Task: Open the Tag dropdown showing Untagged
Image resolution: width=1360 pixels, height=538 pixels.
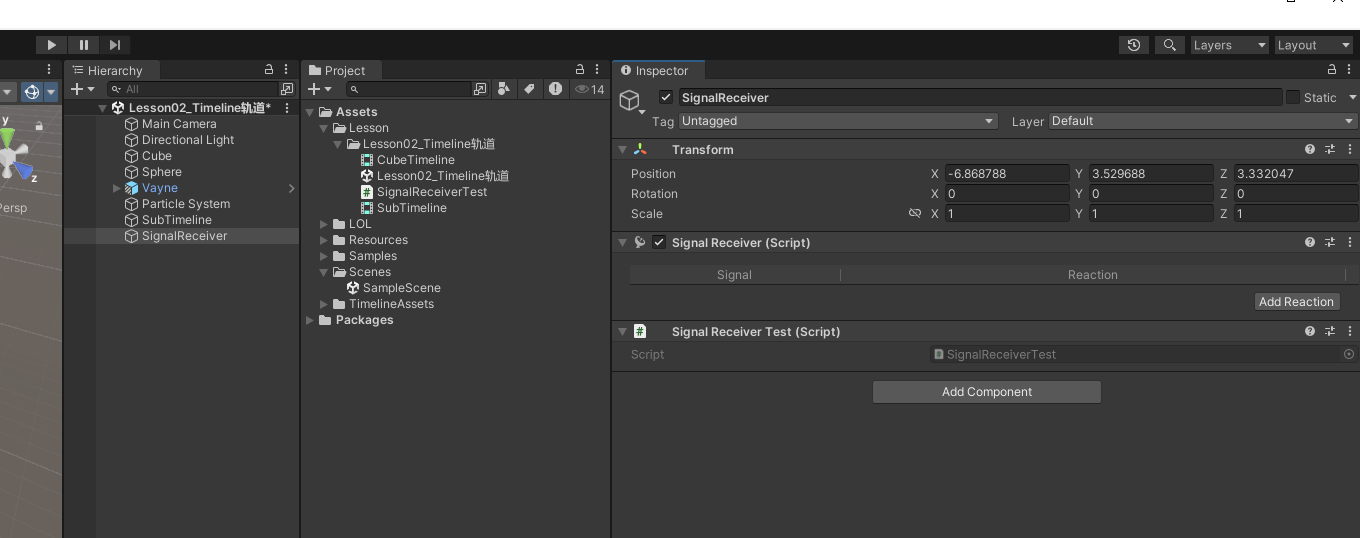Action: pyautogui.click(x=838, y=121)
